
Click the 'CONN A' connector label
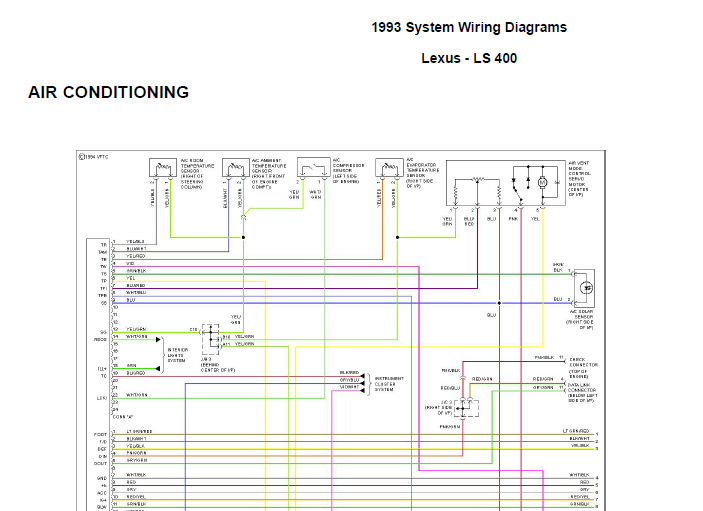122,416
